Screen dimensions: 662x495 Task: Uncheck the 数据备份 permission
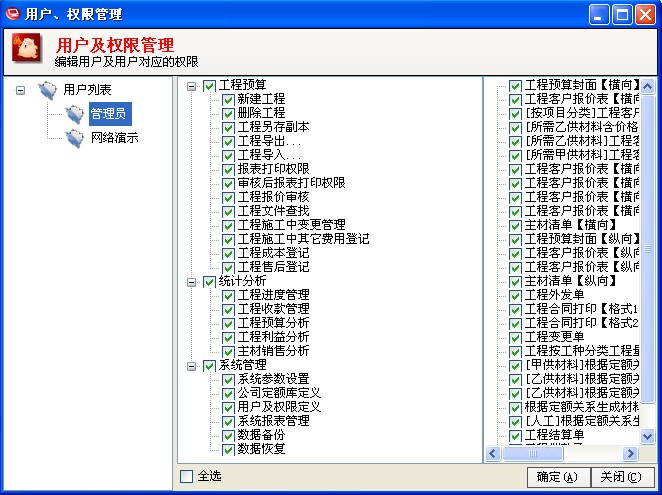228,435
